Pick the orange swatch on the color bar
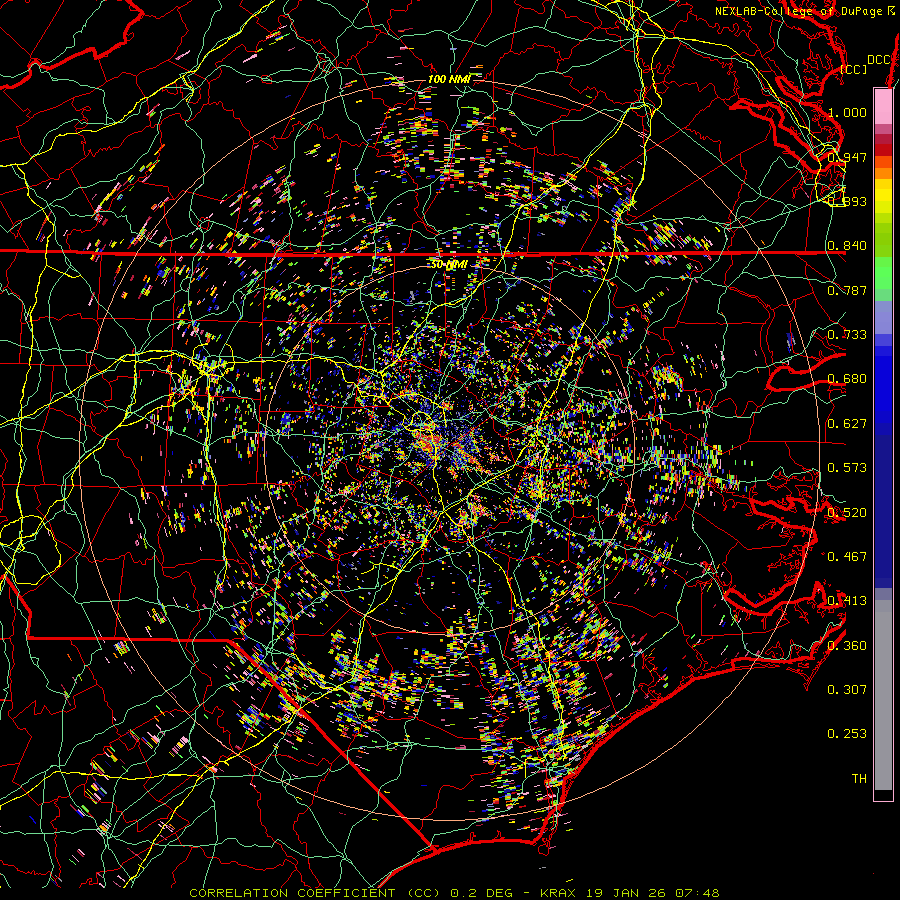This screenshot has width=900, height=900. 883,174
